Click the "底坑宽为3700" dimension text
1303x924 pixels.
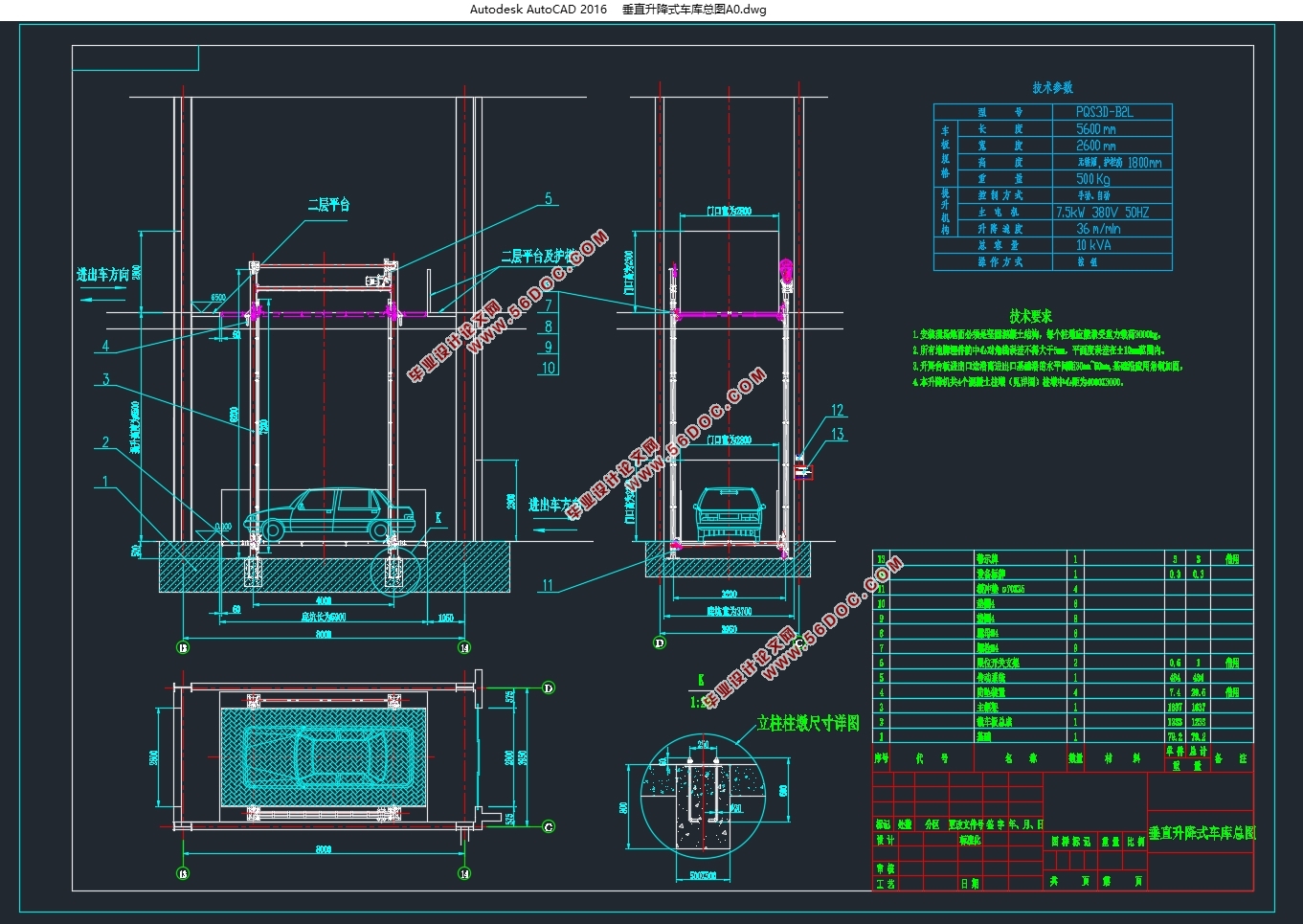730,610
